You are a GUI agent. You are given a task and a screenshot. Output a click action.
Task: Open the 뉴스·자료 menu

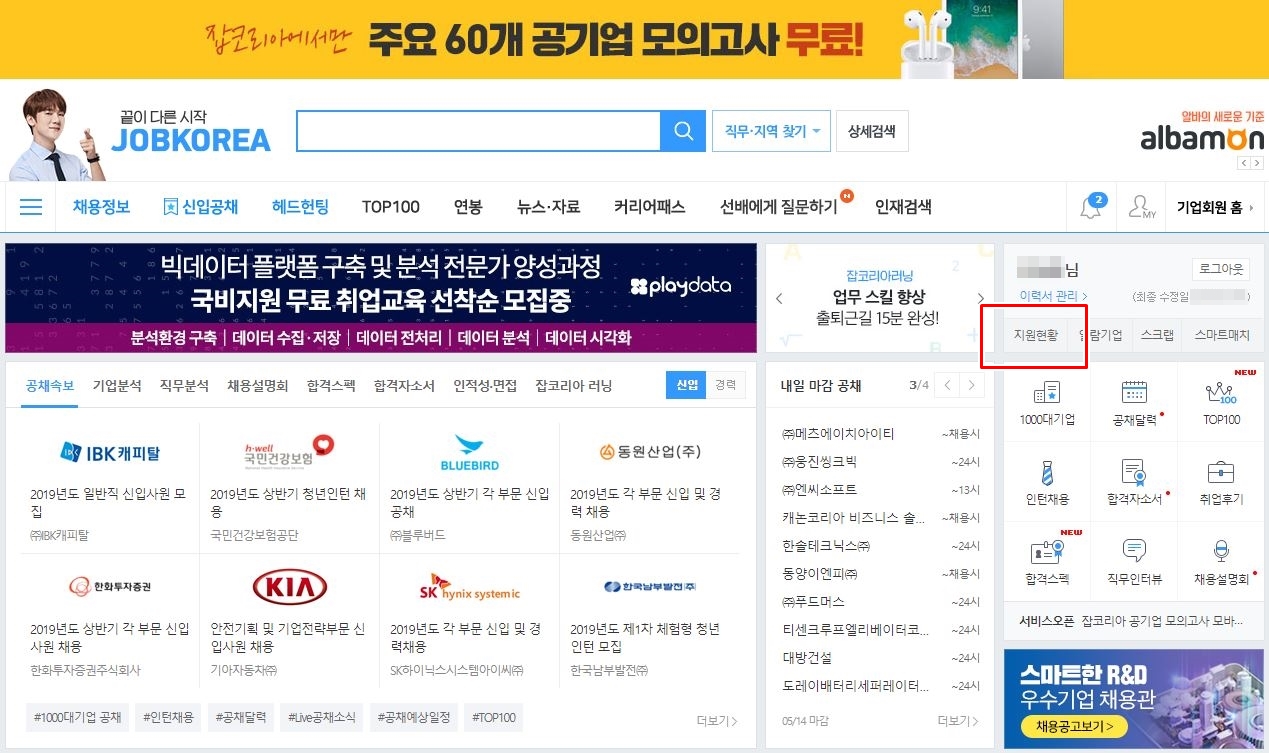click(x=548, y=207)
